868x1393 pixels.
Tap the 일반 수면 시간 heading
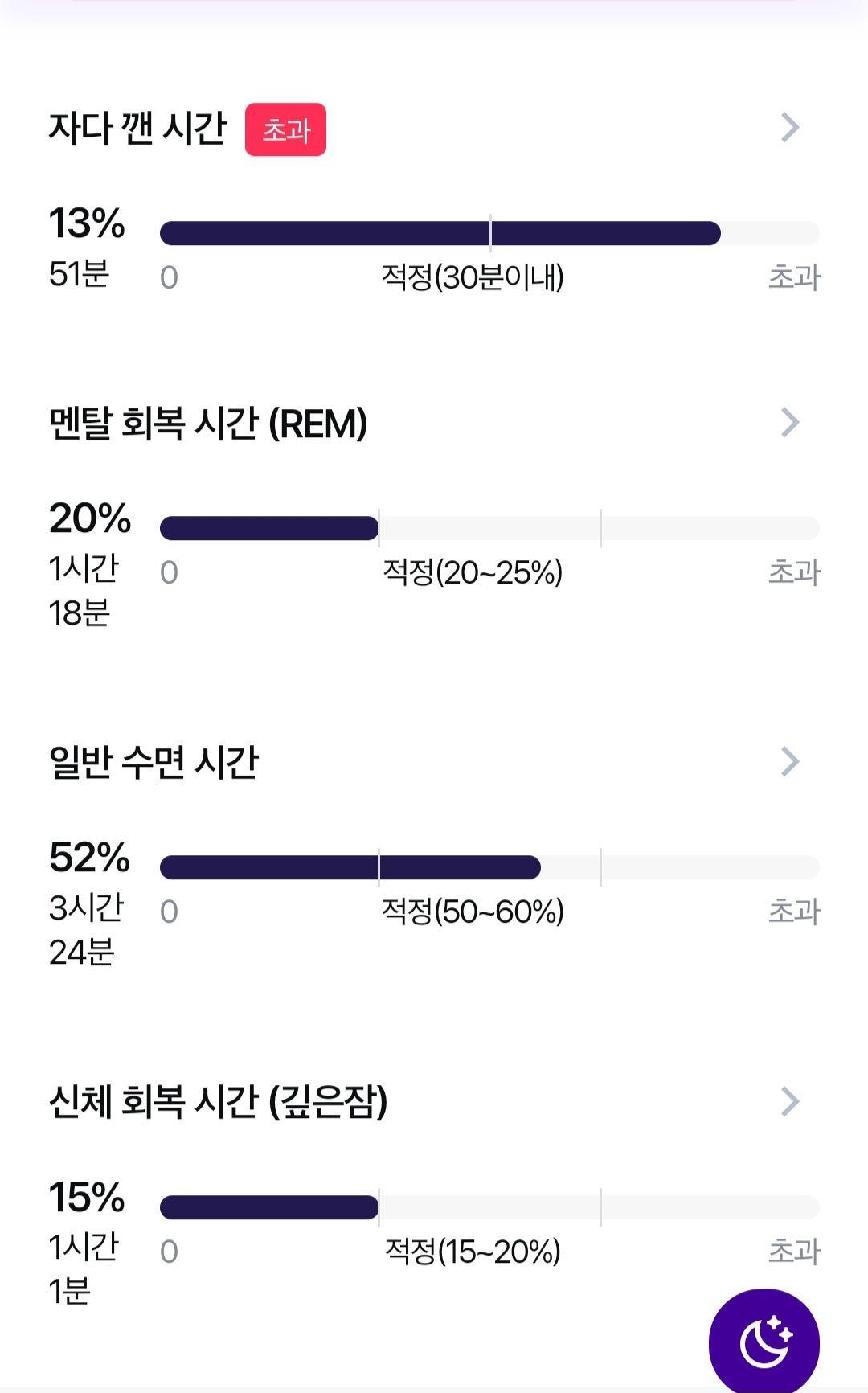154,763
